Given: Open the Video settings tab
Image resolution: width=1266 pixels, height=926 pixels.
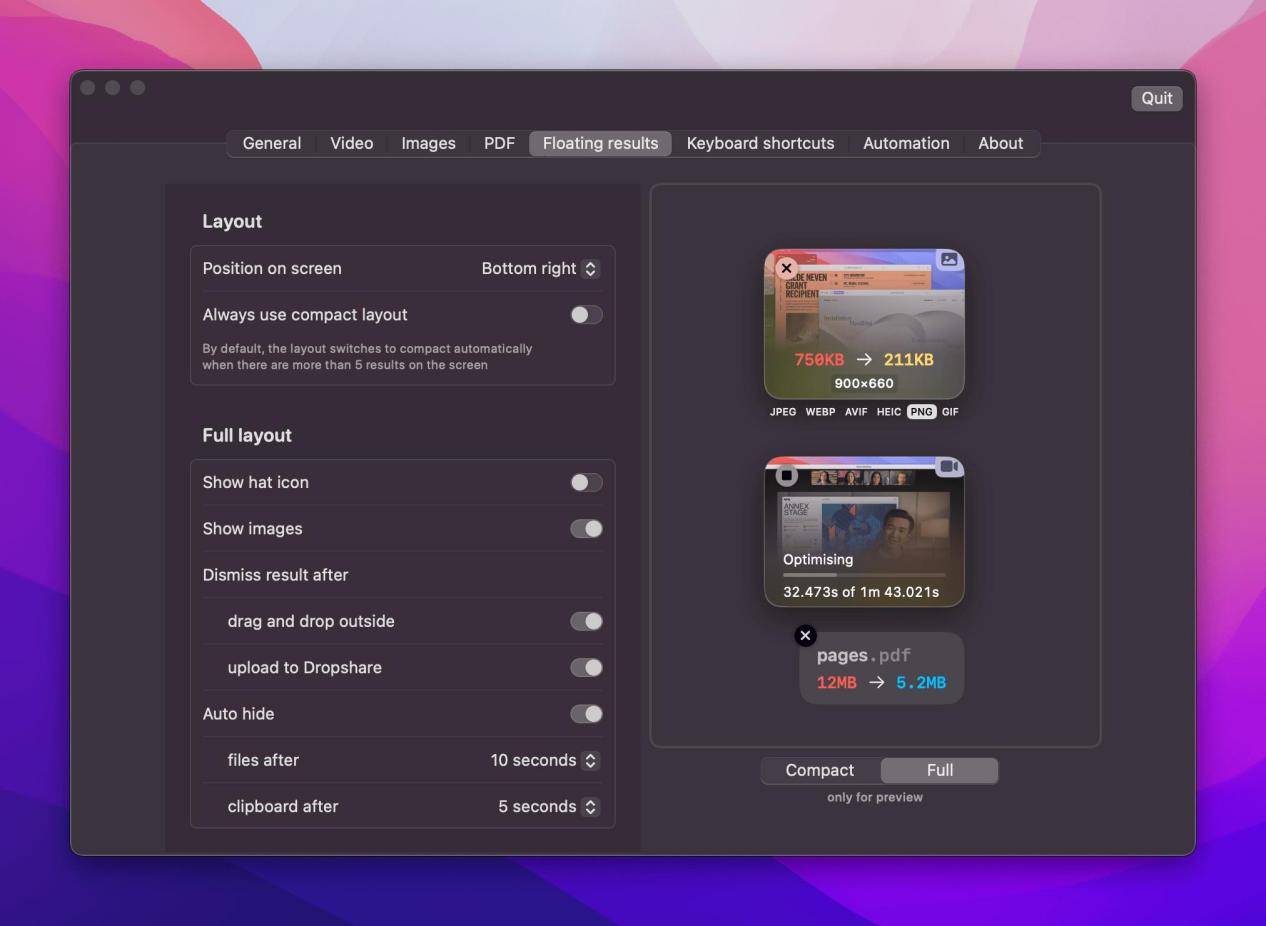Looking at the screenshot, I should coord(352,143).
